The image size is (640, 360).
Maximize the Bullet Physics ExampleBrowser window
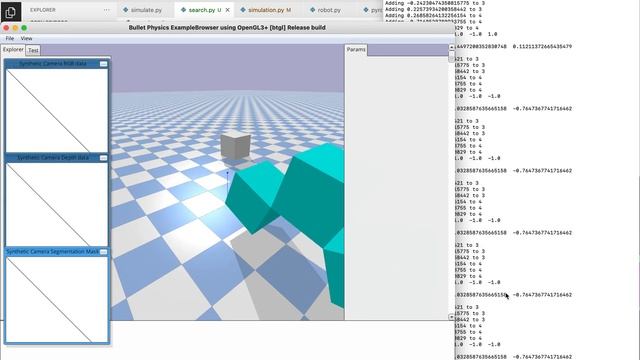point(24,28)
